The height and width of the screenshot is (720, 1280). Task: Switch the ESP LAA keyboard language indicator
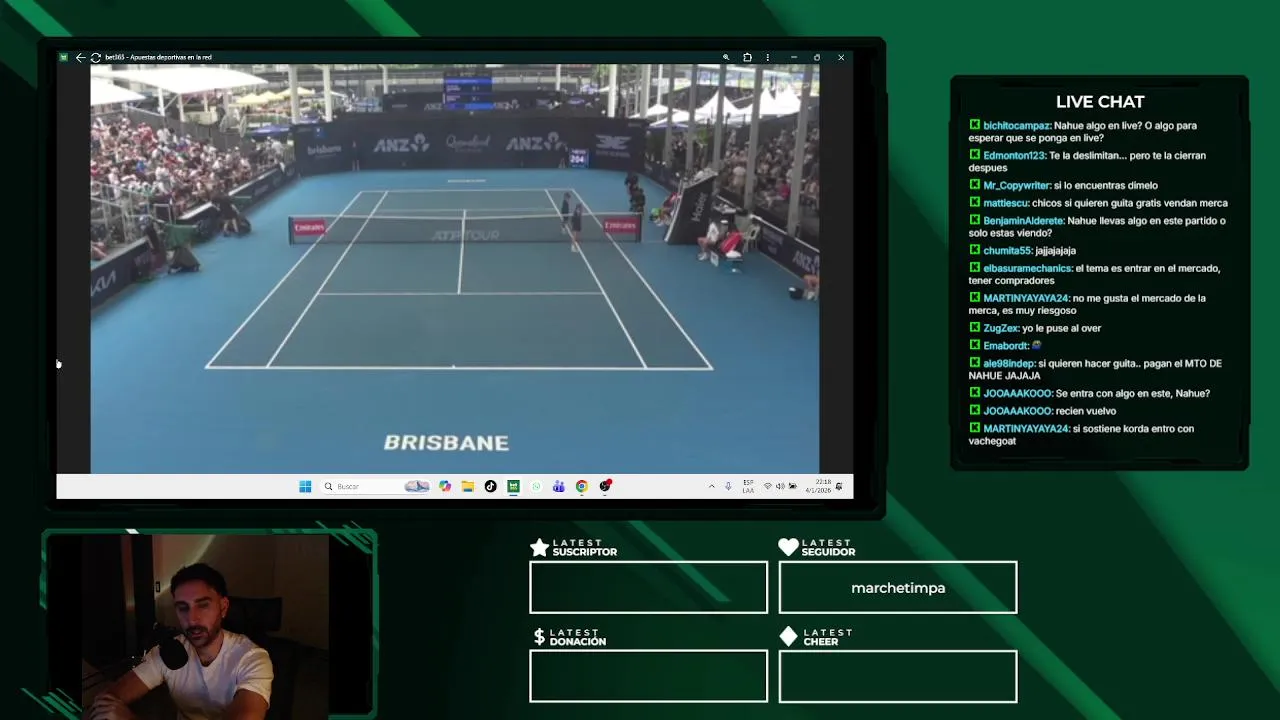(748, 486)
